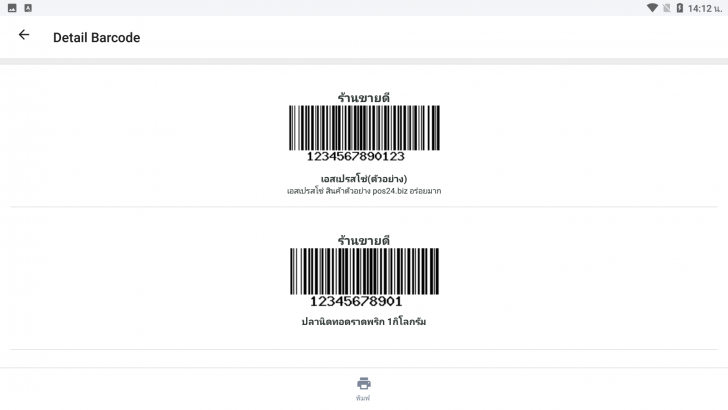Image resolution: width=728 pixels, height=410 pixels.
Task: Tap the battery status icon
Action: 679,8
